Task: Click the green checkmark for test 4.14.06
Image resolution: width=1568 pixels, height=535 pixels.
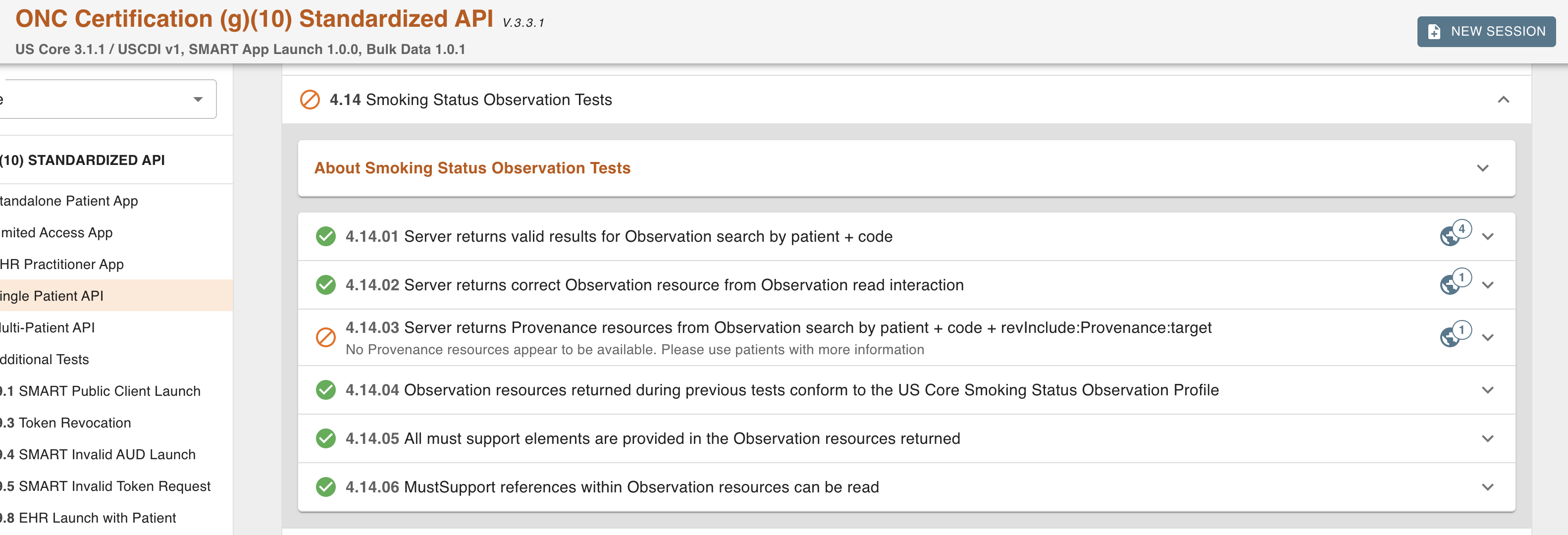Action: pos(326,487)
